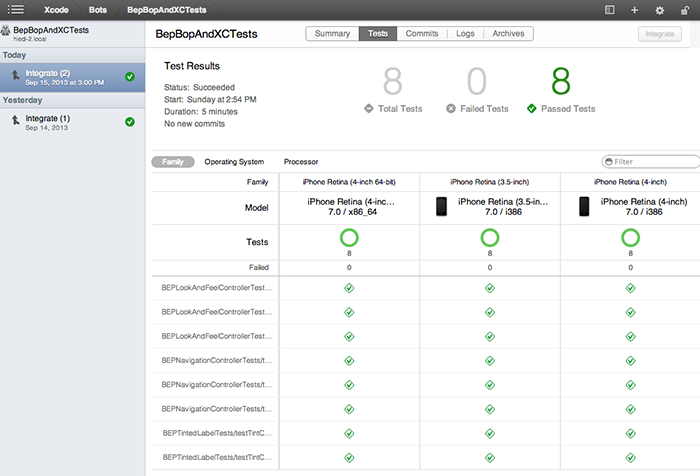The height and width of the screenshot is (476, 700).
Task: Click Tests result ring for 4-inch 64-bit column
Action: tap(349, 238)
